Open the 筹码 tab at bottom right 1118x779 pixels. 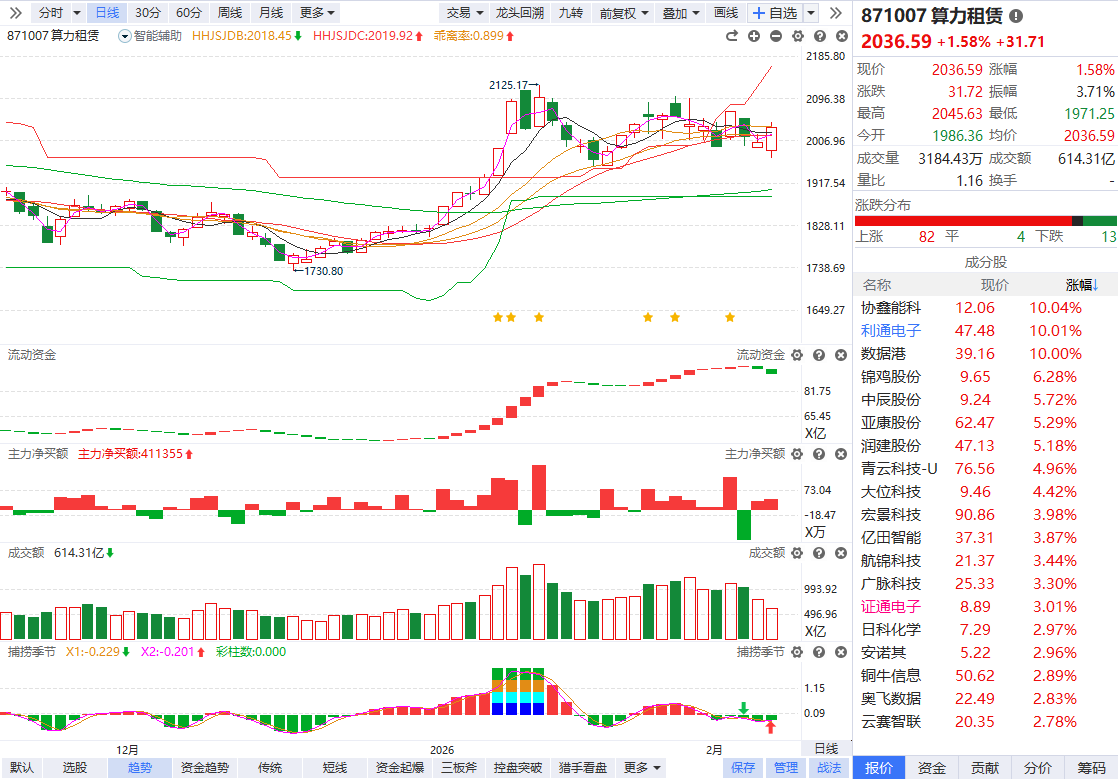point(1091,767)
